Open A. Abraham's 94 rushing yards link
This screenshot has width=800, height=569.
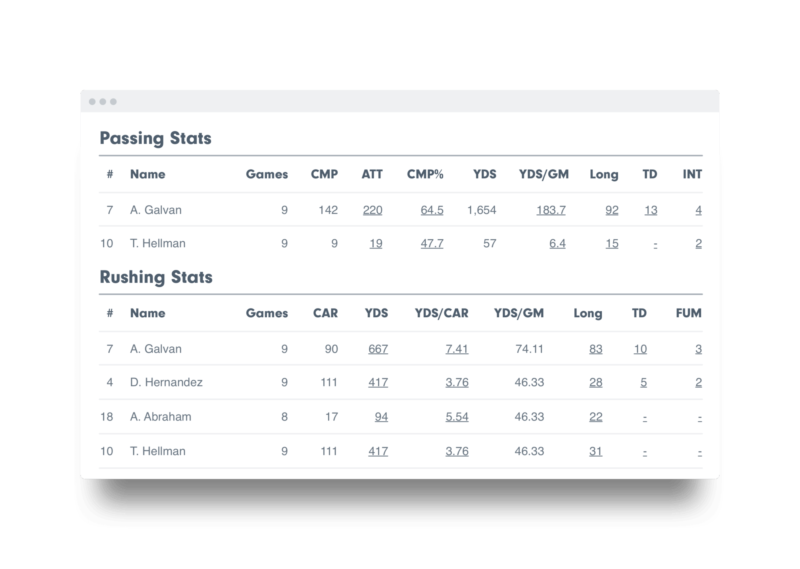[381, 417]
